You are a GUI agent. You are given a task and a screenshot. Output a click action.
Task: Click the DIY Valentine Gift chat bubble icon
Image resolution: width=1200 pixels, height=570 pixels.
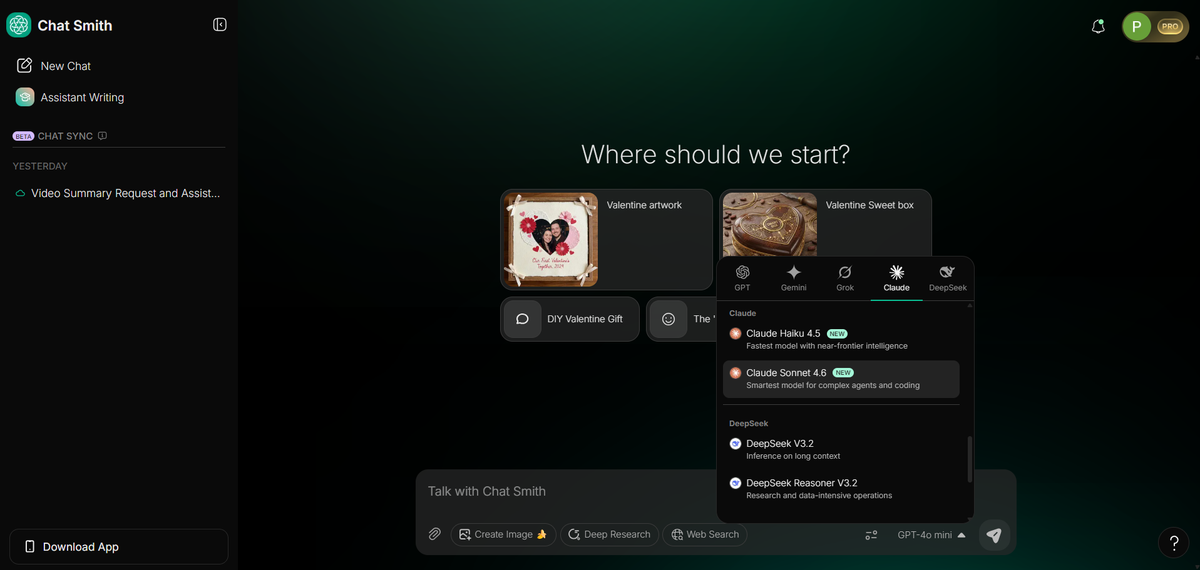(522, 319)
